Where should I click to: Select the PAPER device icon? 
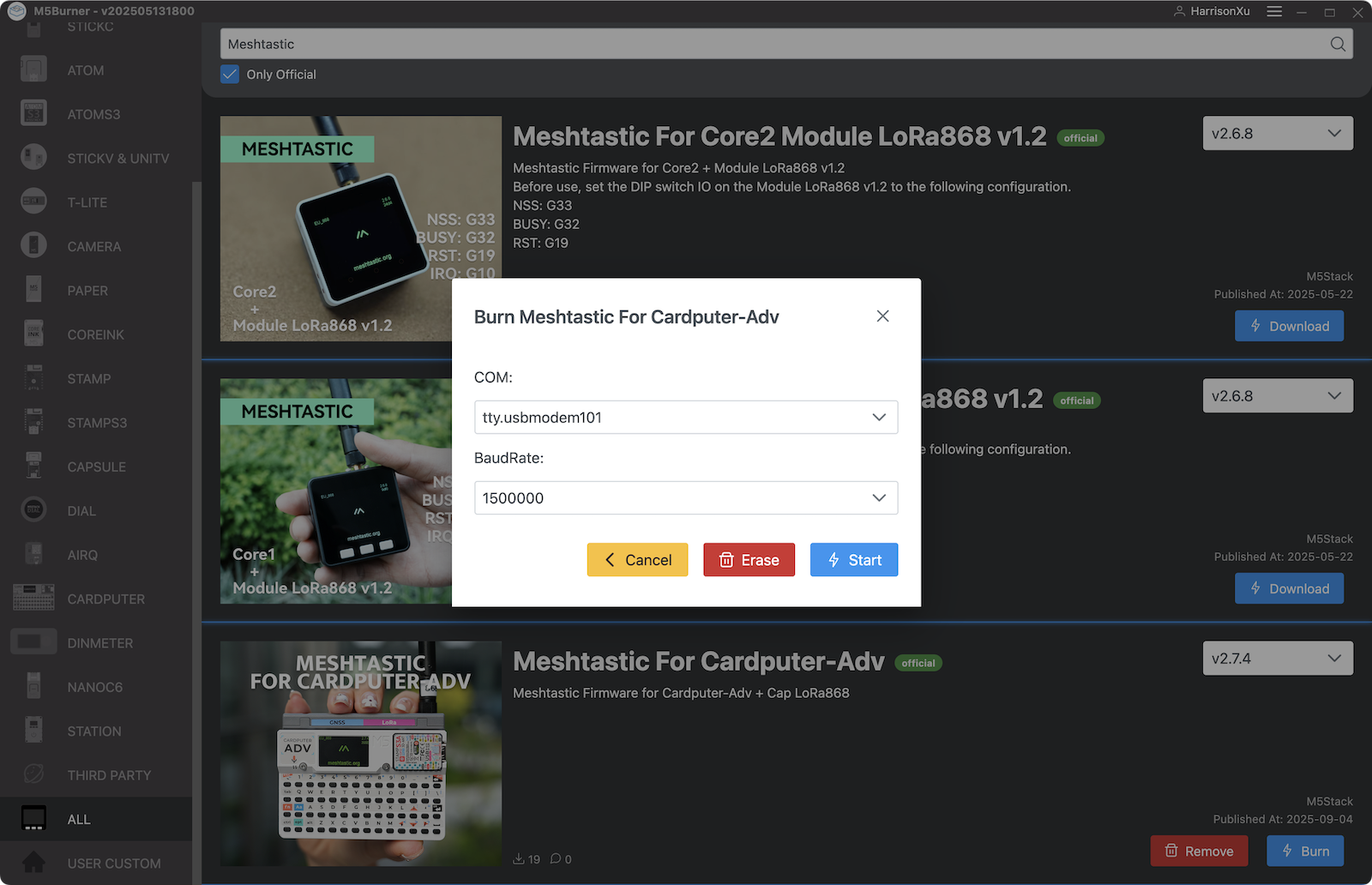pyautogui.click(x=33, y=290)
